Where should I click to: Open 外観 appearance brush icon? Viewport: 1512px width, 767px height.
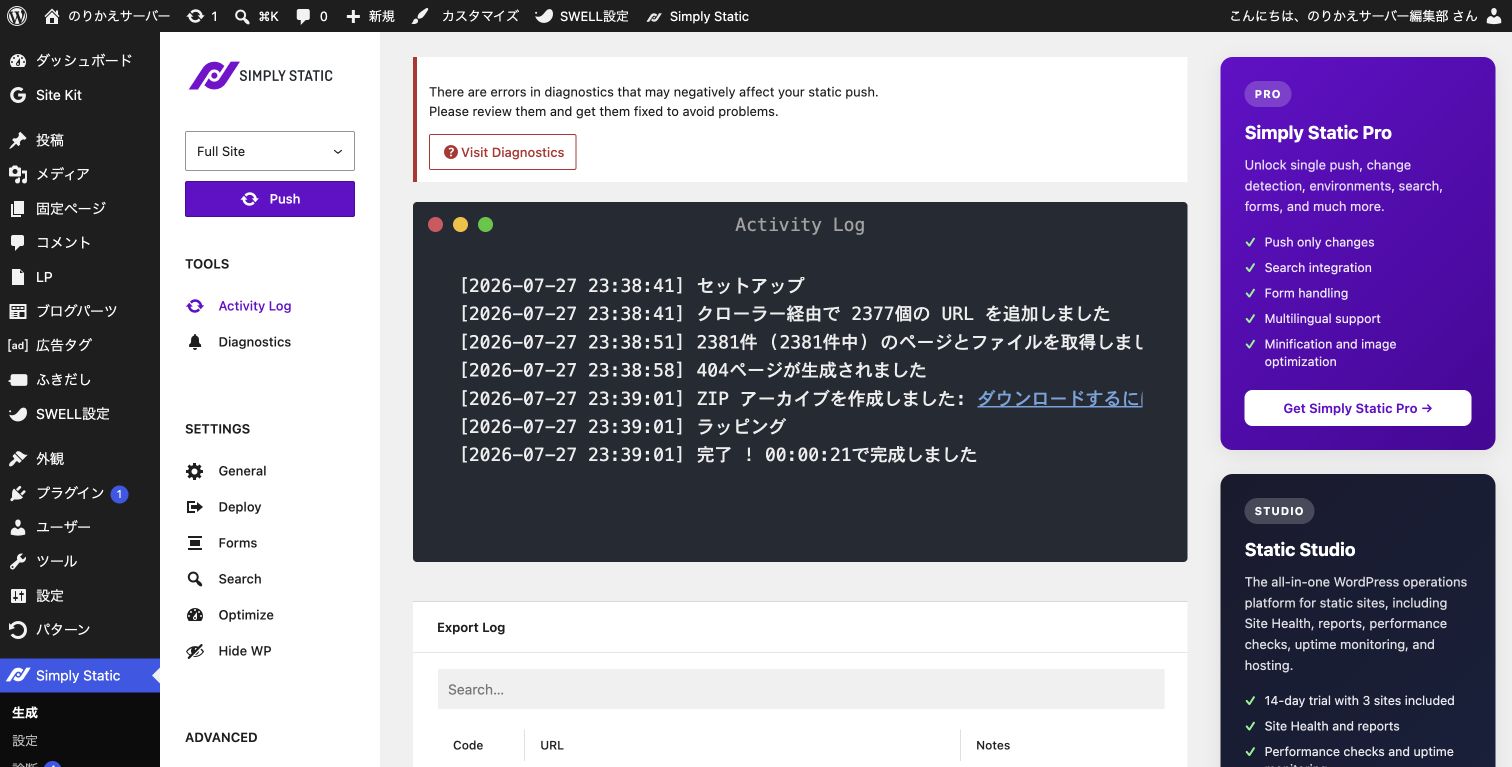point(18,459)
